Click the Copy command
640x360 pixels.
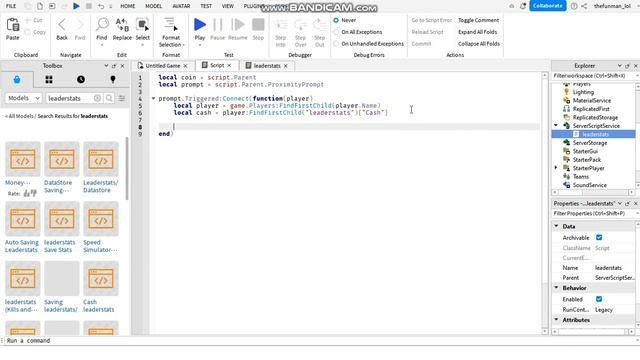[x=35, y=32]
